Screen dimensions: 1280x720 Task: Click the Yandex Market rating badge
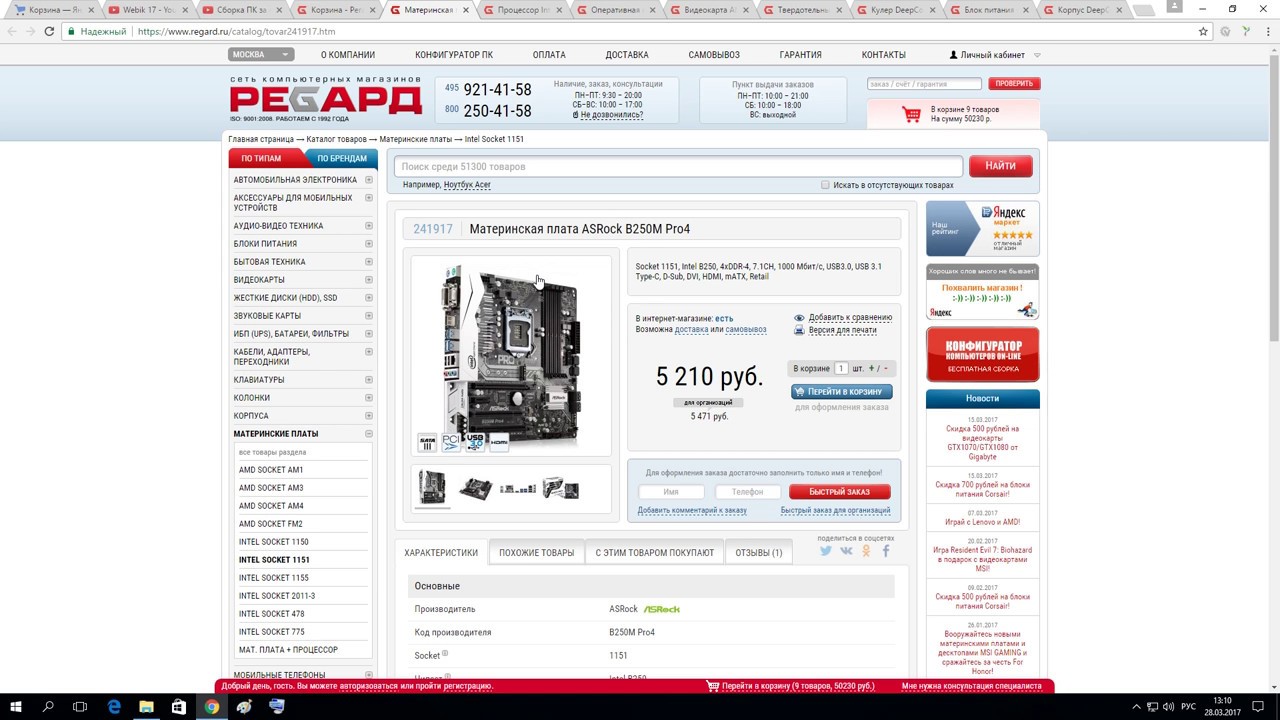983,229
